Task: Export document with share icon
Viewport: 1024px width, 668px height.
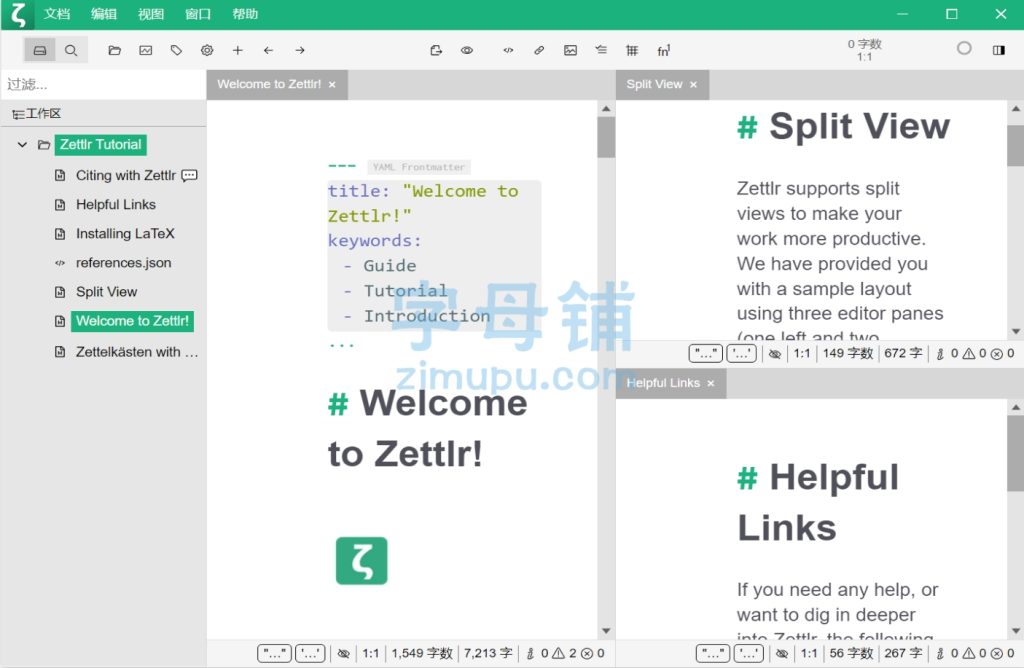Action: click(436, 50)
